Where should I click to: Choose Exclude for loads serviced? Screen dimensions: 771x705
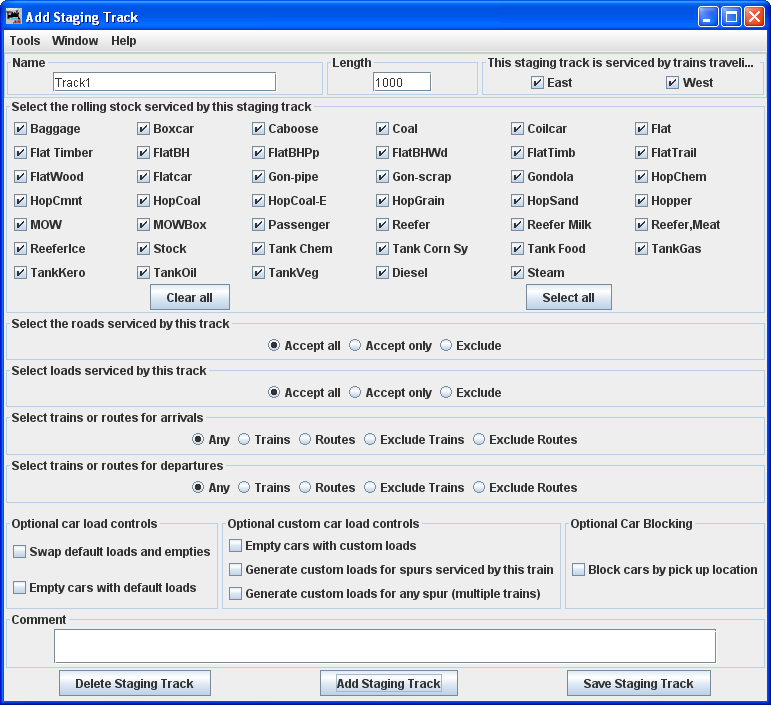(x=446, y=393)
